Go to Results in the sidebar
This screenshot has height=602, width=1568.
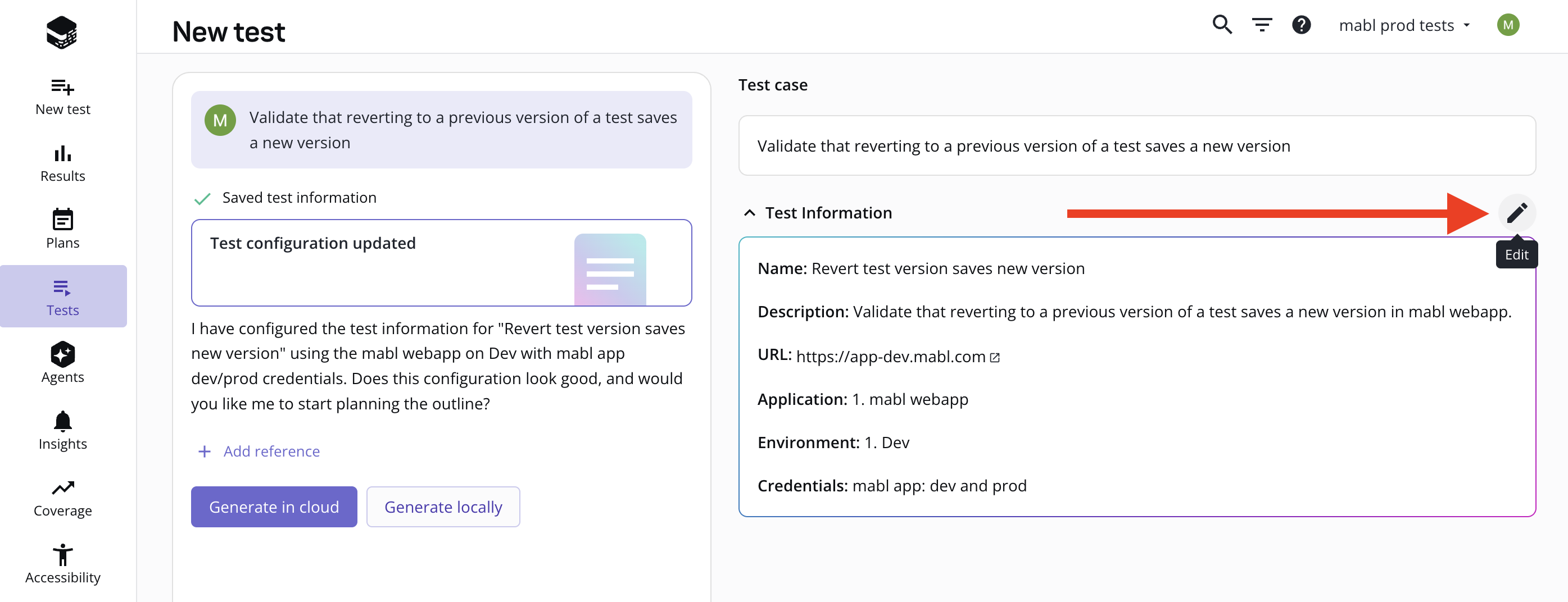[x=63, y=163]
